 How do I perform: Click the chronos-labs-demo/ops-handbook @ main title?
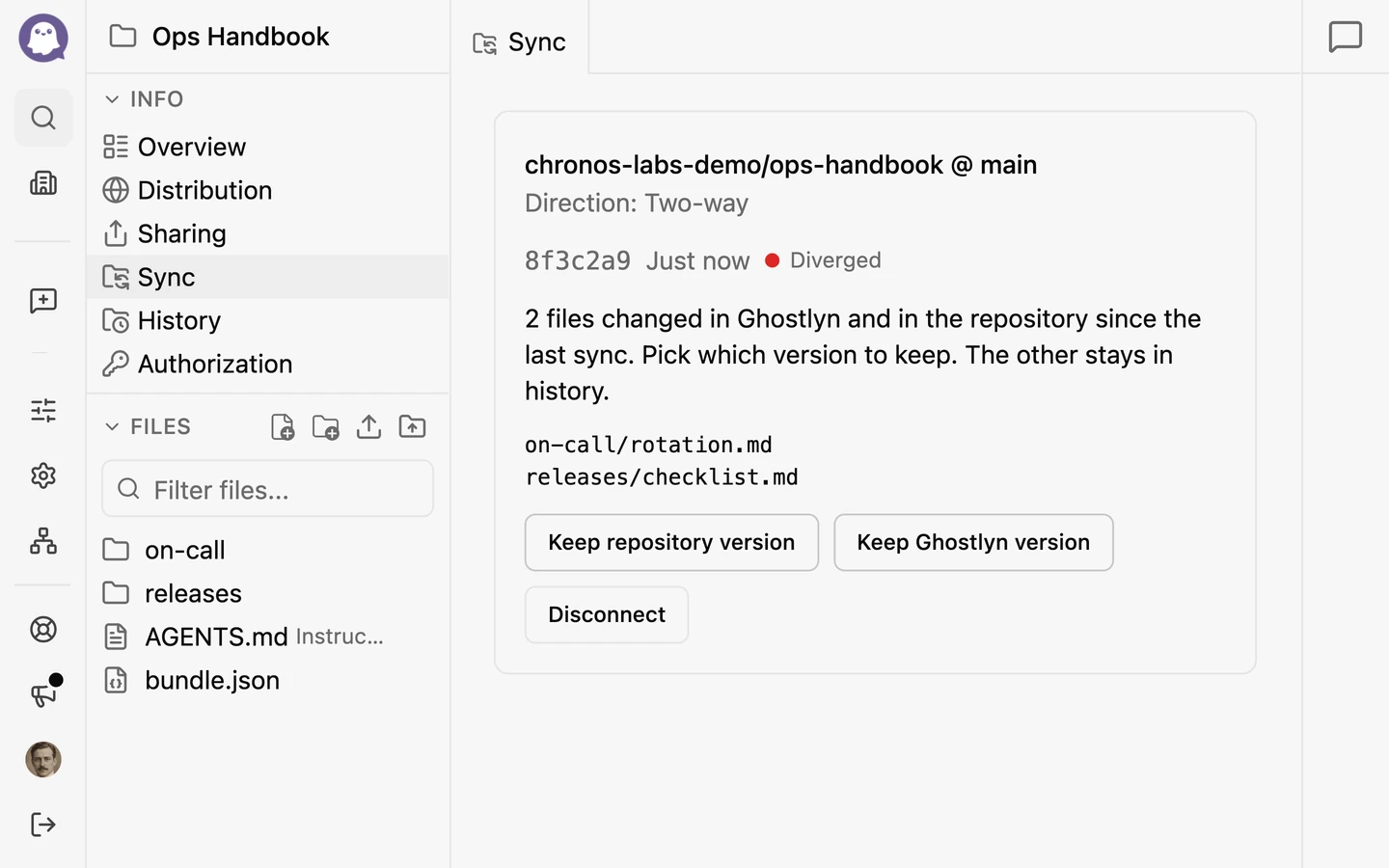(781, 165)
